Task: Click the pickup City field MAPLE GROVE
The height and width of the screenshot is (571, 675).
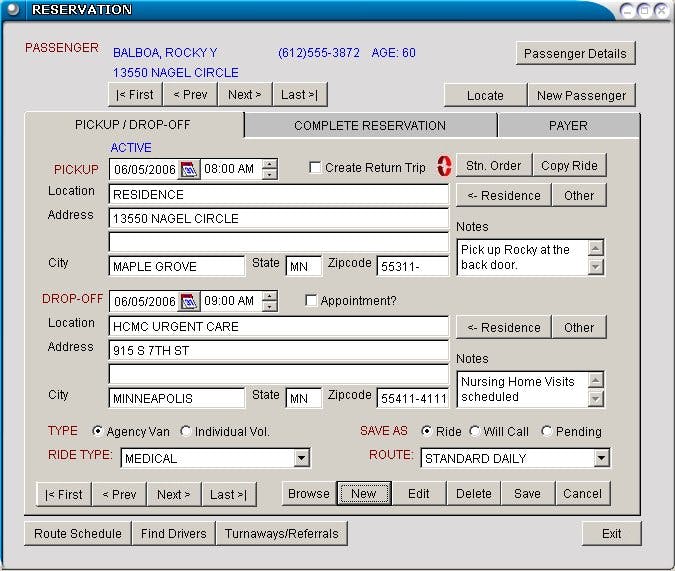Action: pyautogui.click(x=177, y=266)
